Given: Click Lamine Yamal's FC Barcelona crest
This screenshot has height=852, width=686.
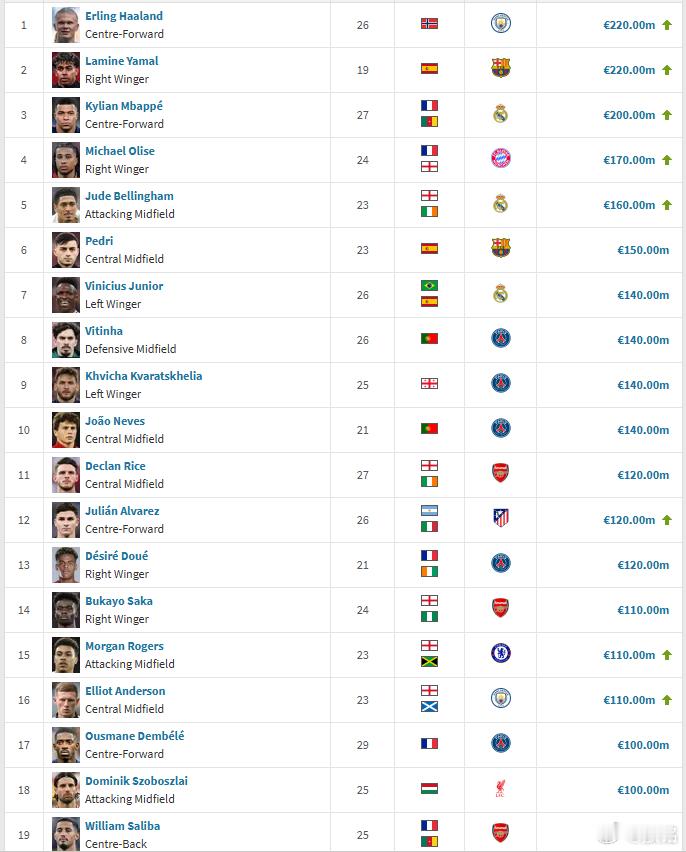Looking at the screenshot, I should [501, 68].
